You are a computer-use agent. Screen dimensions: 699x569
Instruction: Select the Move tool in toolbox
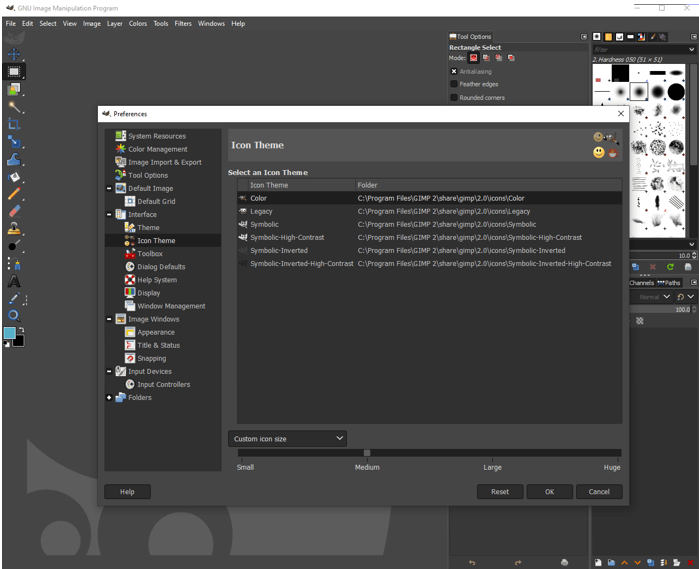coord(14,54)
